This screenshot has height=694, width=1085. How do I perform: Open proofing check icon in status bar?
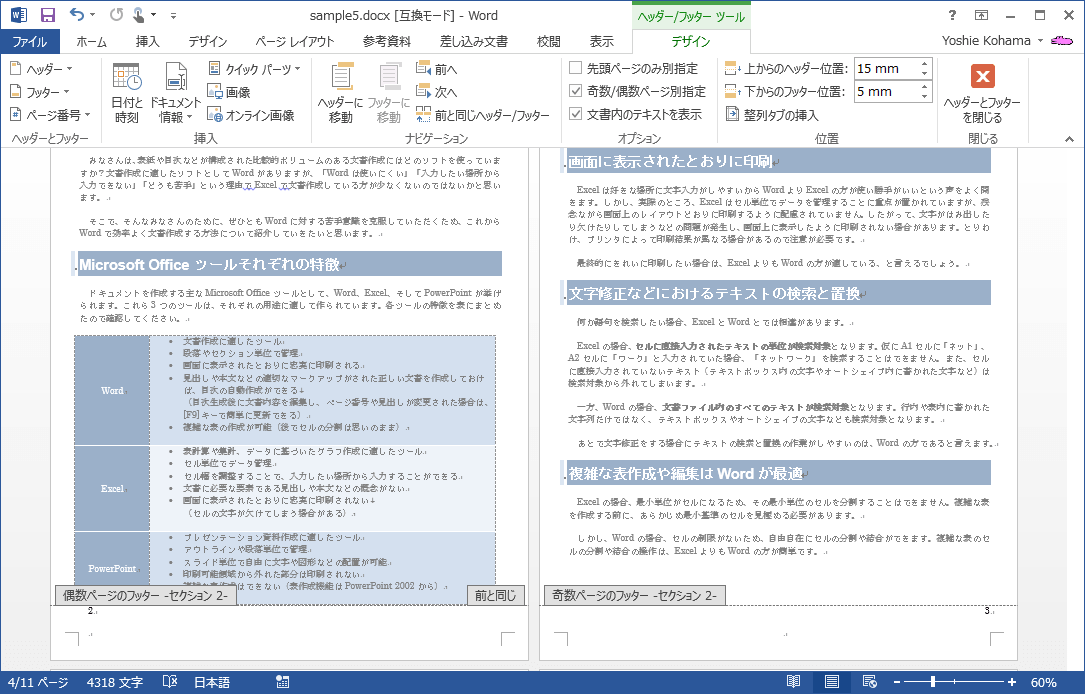coord(170,682)
